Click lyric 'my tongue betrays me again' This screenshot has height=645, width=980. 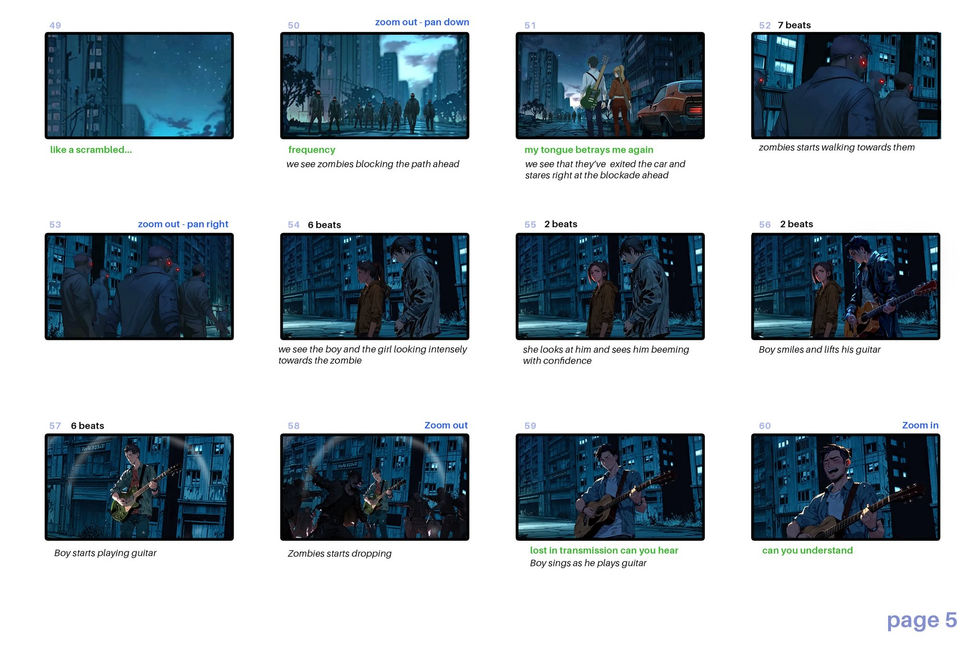click(x=589, y=149)
